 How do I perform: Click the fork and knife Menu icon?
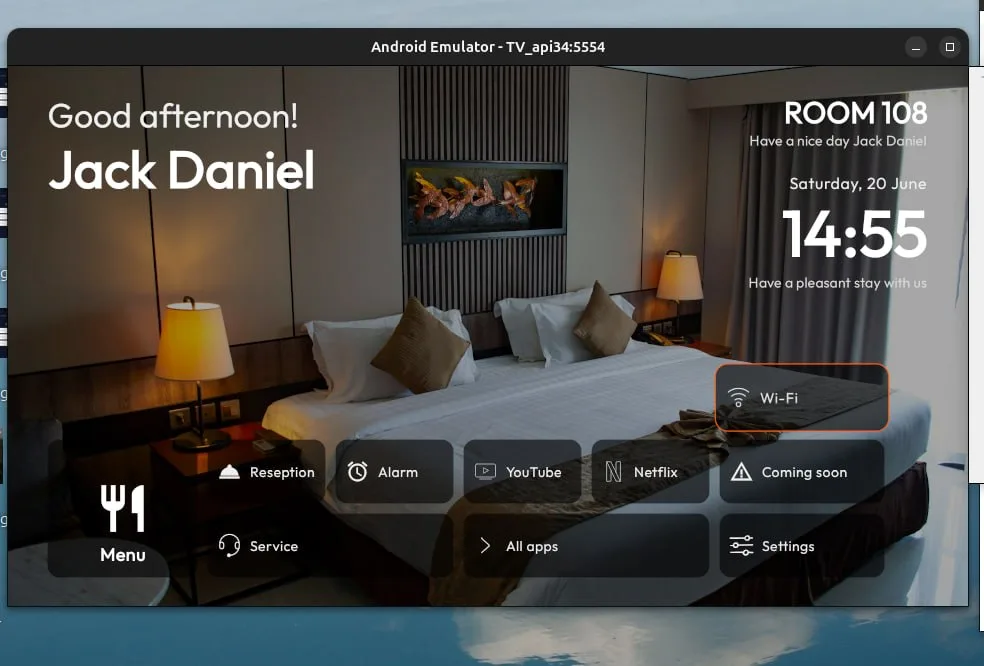122,508
